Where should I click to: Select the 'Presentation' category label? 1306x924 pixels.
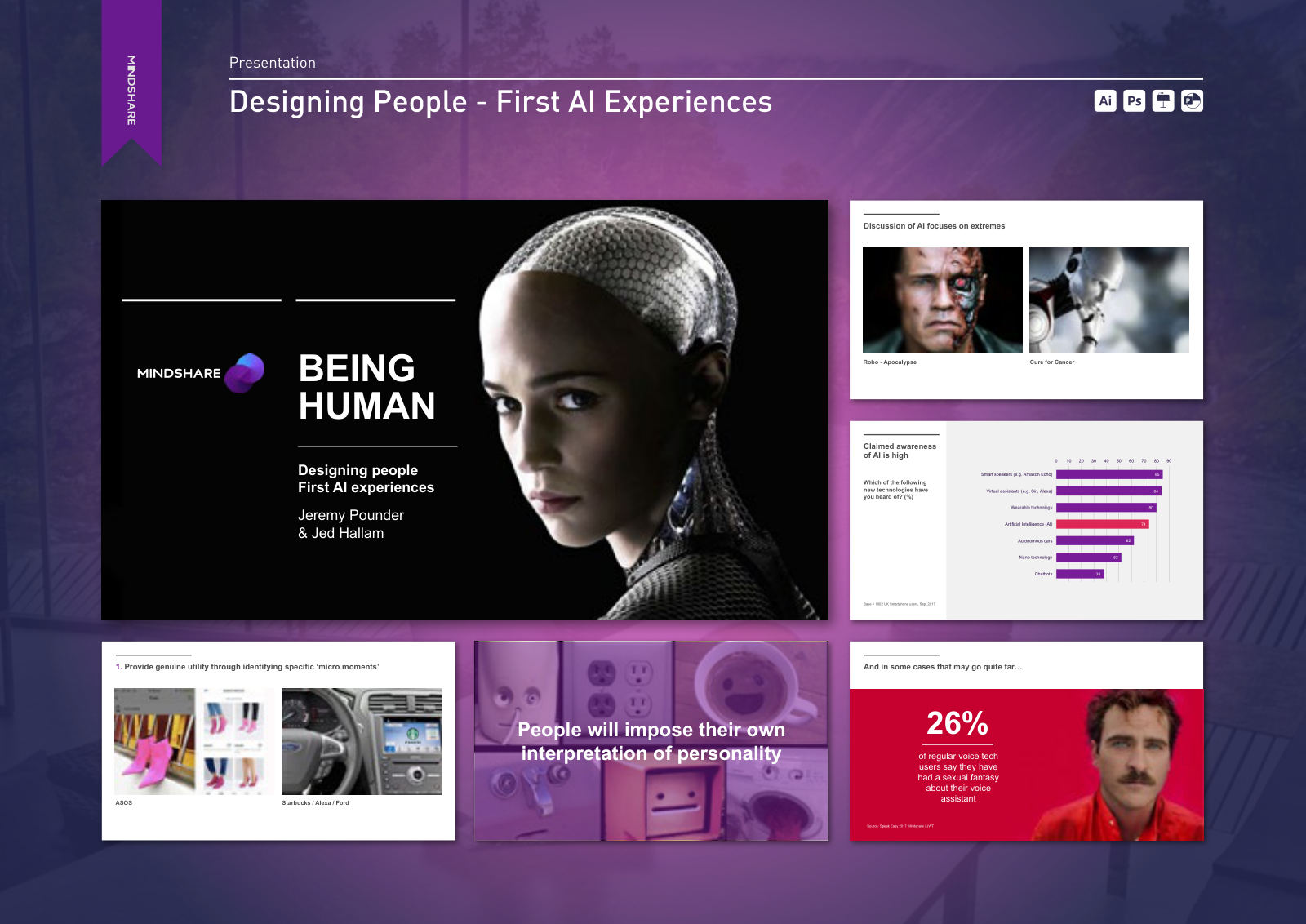[x=272, y=63]
